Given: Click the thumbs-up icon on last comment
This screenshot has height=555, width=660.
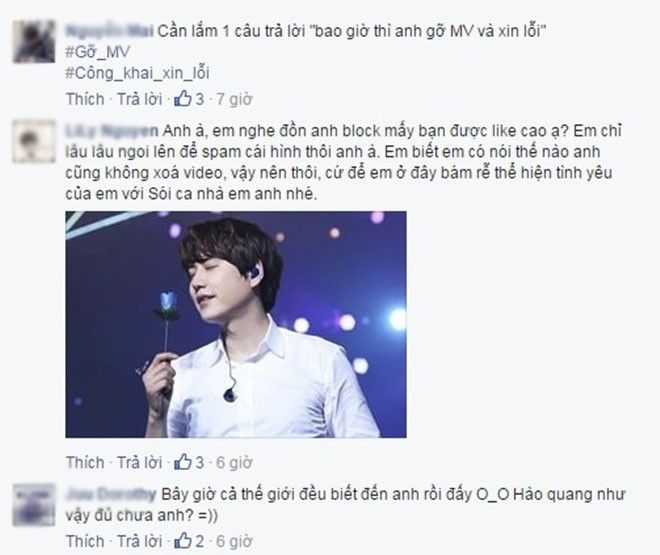Looking at the screenshot, I should click(x=183, y=541).
